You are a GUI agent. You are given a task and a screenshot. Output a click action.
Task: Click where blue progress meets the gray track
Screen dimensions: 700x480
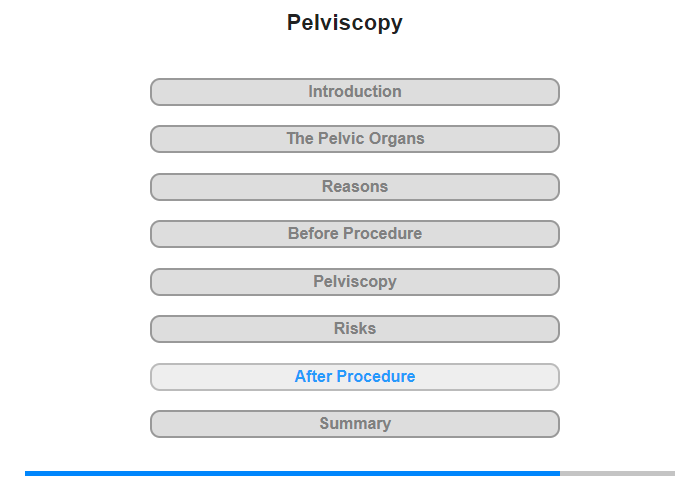coord(560,473)
